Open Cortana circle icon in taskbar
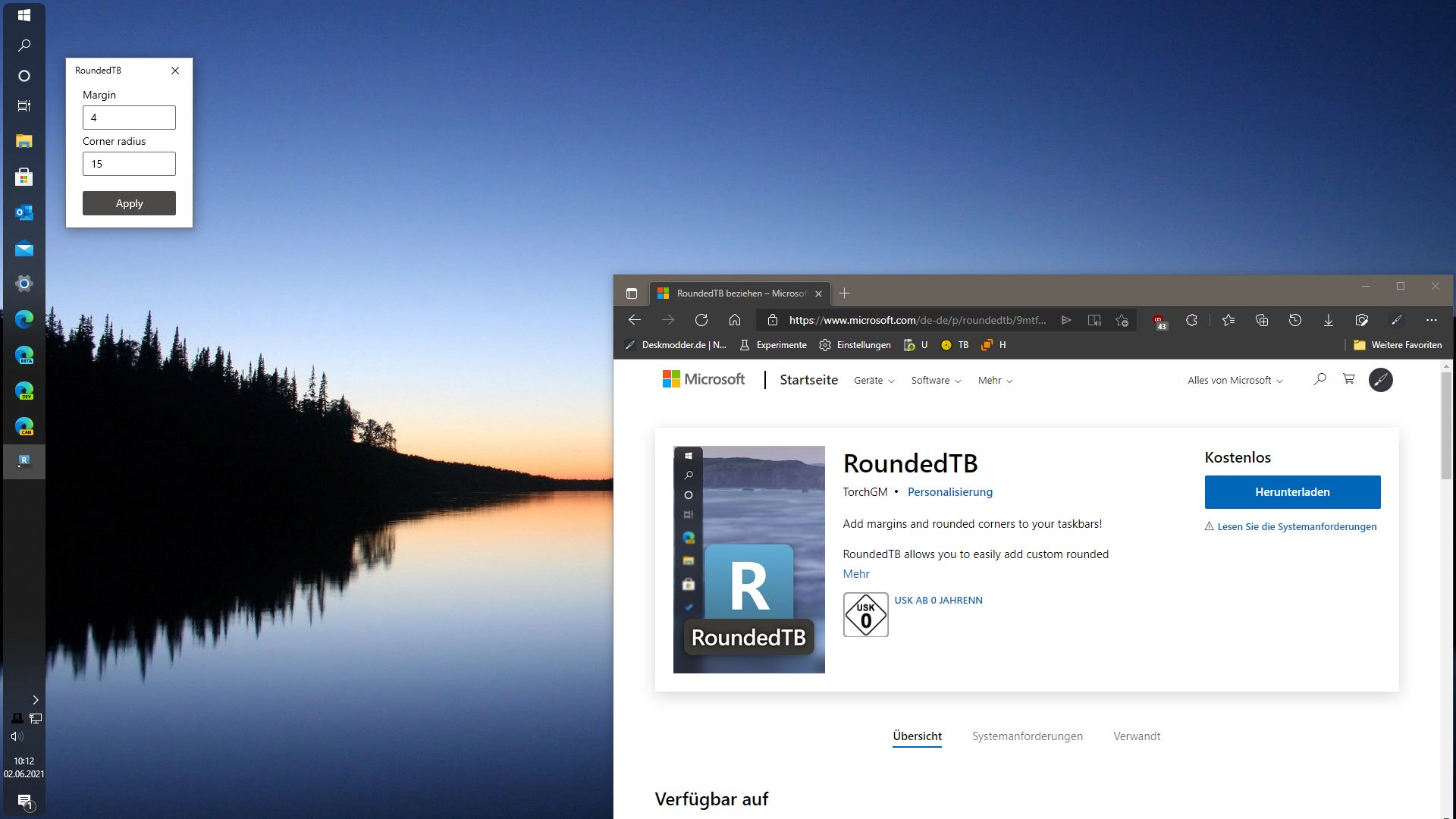 point(24,76)
